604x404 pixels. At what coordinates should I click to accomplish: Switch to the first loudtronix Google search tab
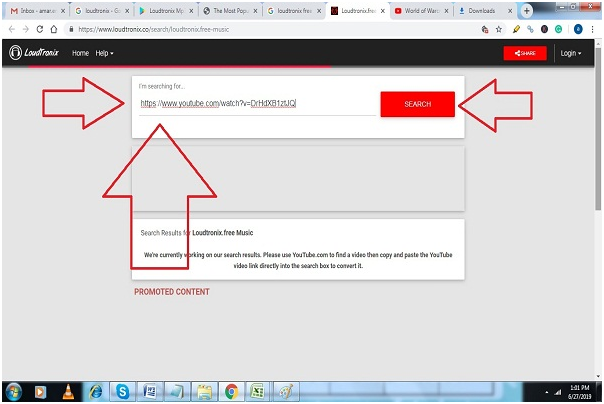click(102, 11)
